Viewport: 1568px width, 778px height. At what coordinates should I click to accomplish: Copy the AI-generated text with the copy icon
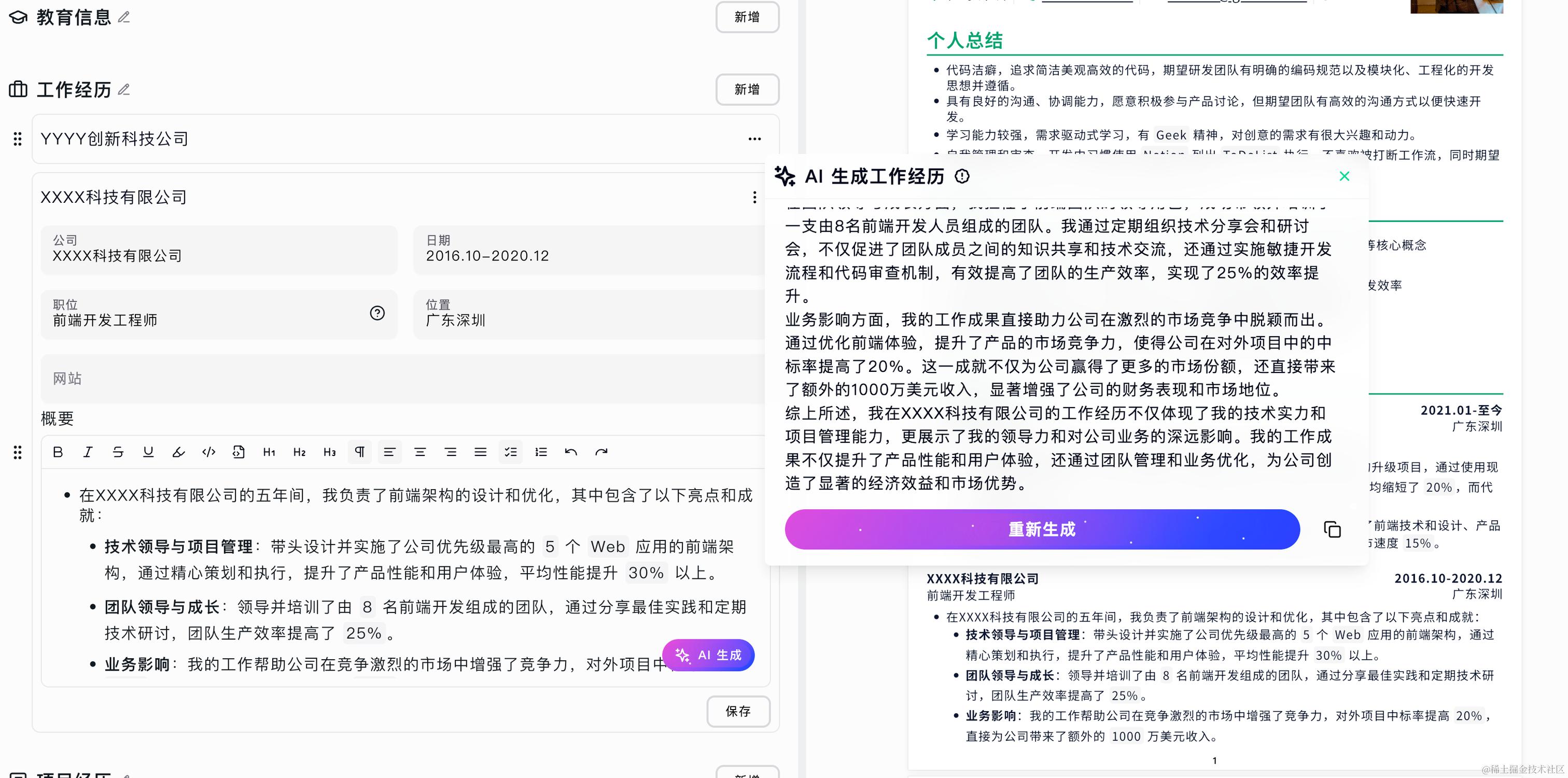(1332, 530)
